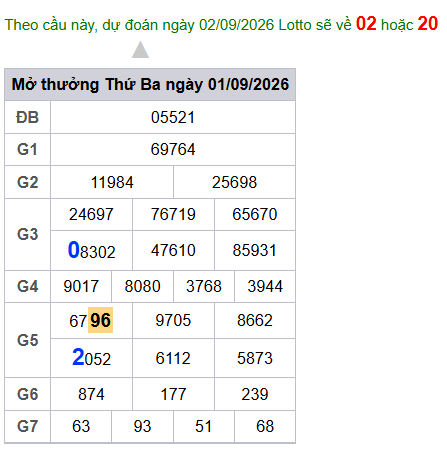The width and height of the screenshot is (447, 450).
Task: Click G5 number 5873
Action: point(255,358)
